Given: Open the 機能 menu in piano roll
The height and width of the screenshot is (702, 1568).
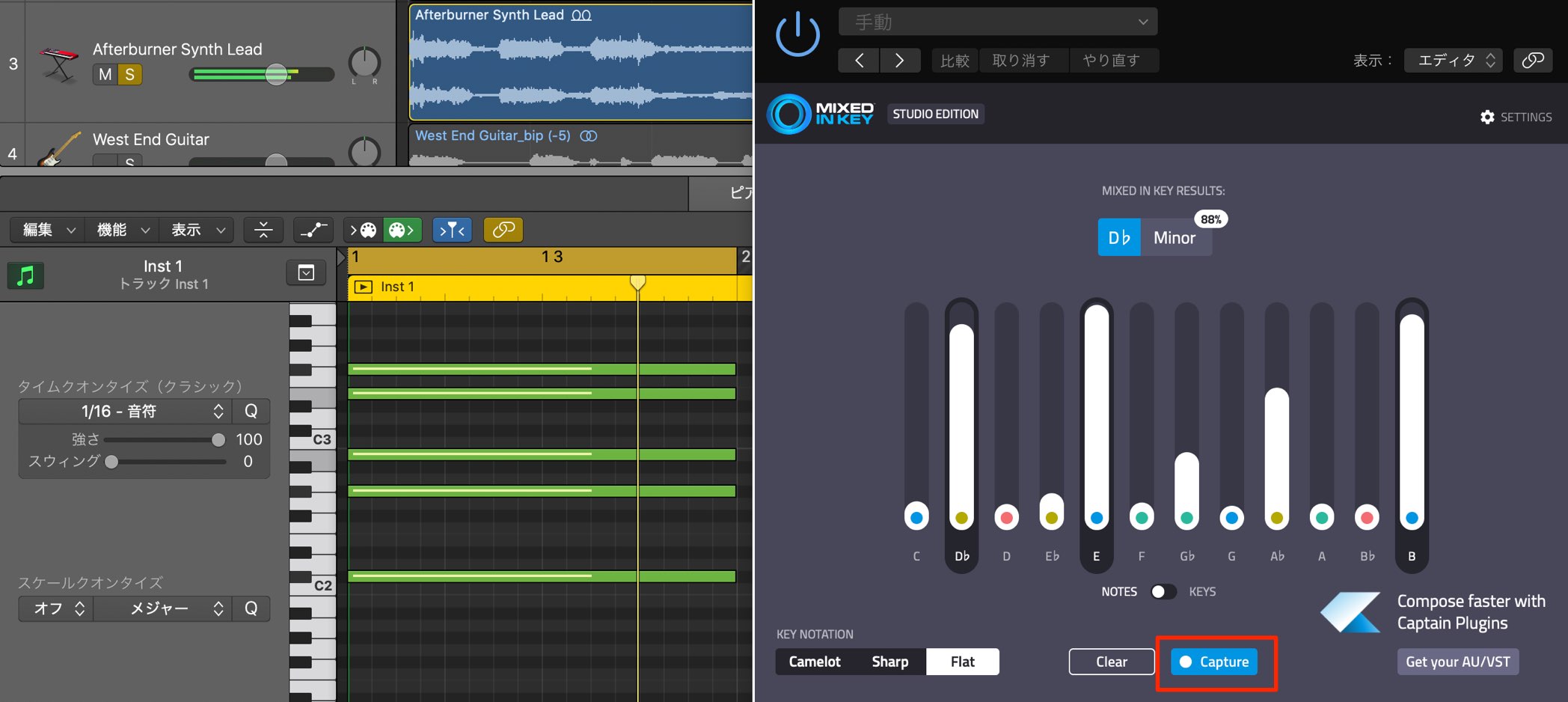Looking at the screenshot, I should click(x=123, y=230).
